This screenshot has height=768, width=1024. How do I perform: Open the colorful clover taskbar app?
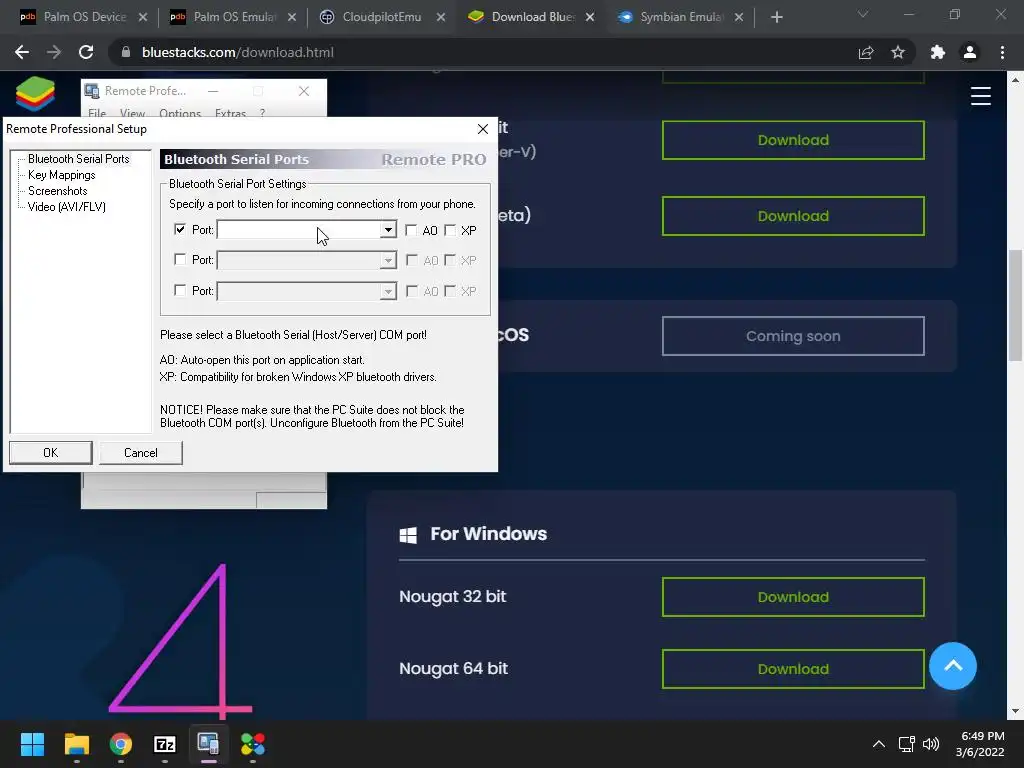coord(253,744)
